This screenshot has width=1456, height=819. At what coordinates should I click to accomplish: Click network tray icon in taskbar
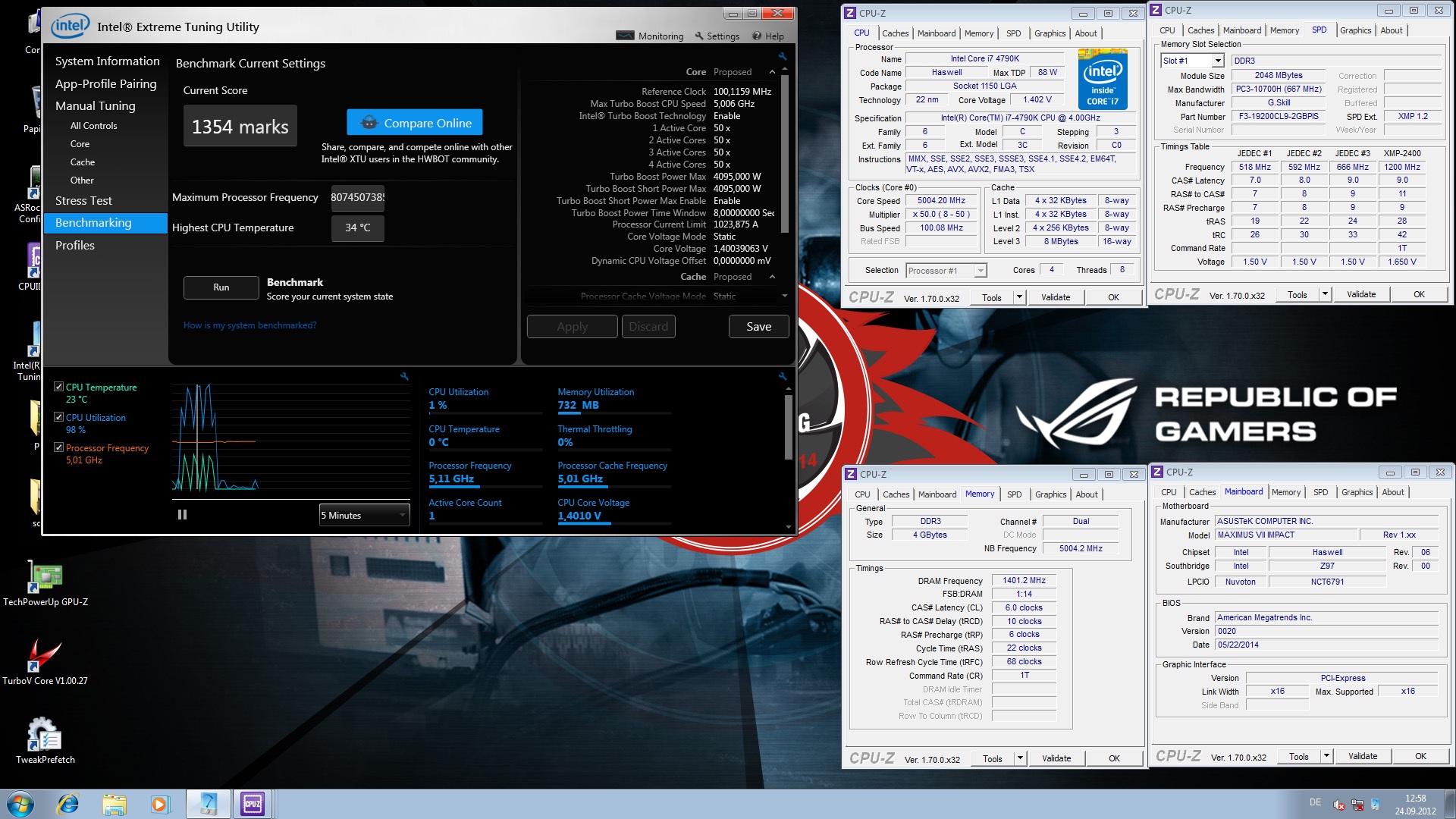coord(1357,804)
